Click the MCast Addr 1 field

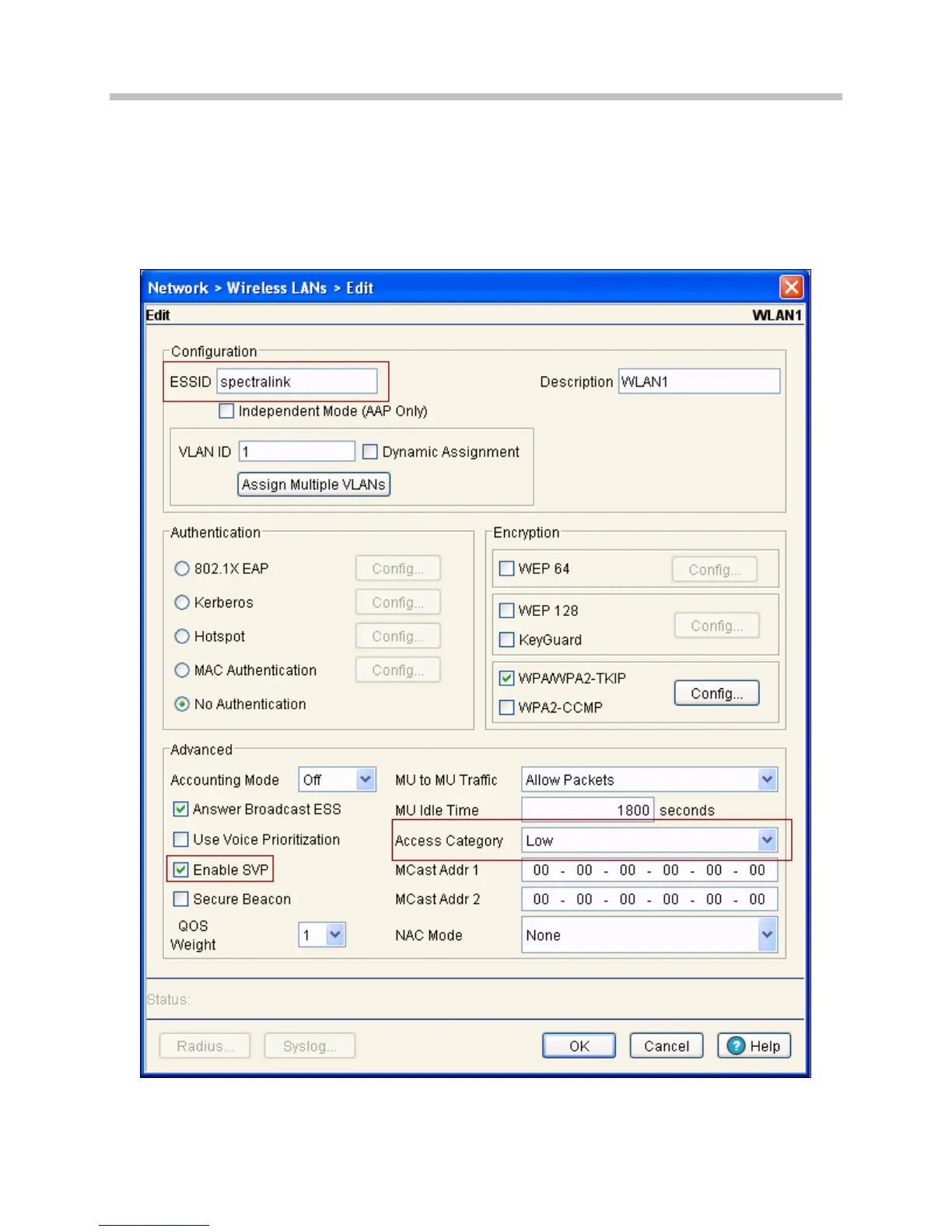click(649, 870)
